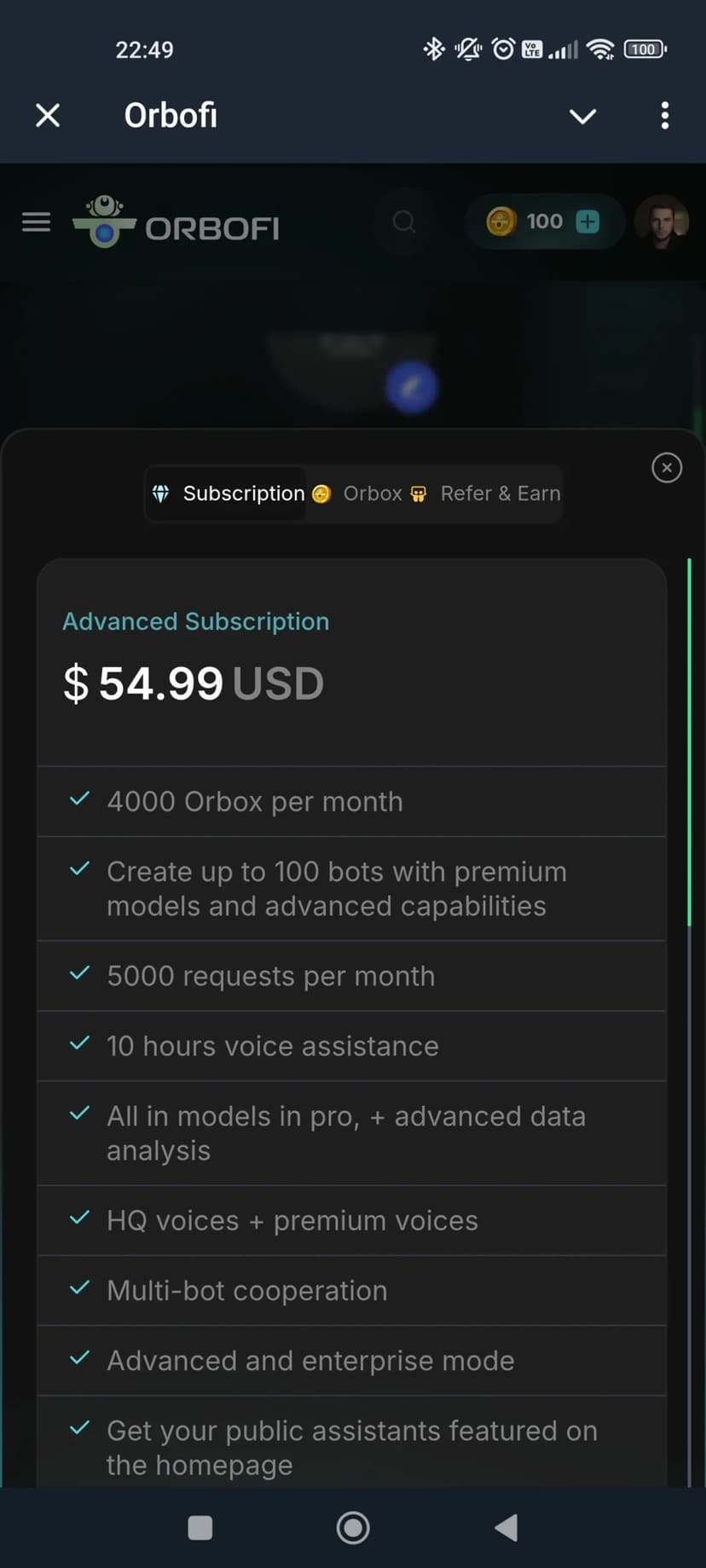
Task: Click the Advanced Subscription heading
Action: (x=196, y=621)
